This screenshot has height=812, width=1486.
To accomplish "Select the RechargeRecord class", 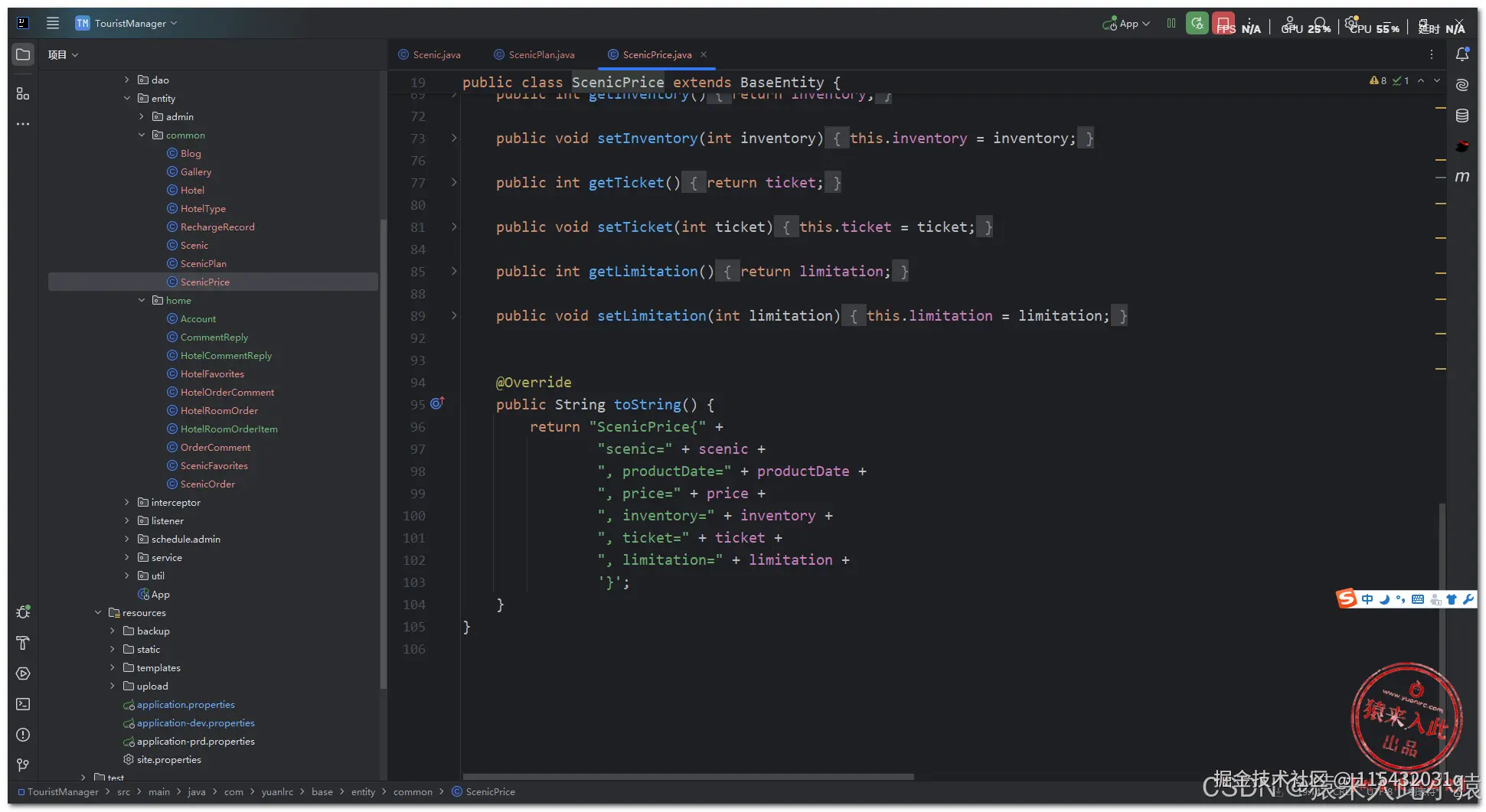I will point(217,227).
